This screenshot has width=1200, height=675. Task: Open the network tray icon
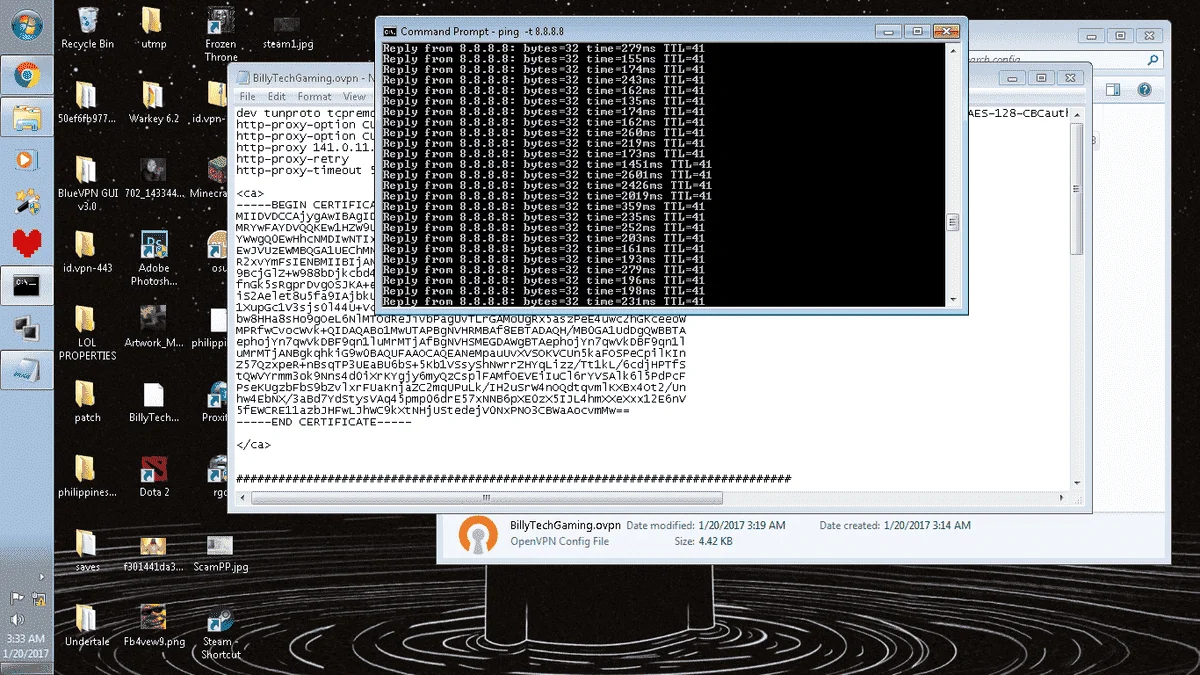(x=39, y=598)
